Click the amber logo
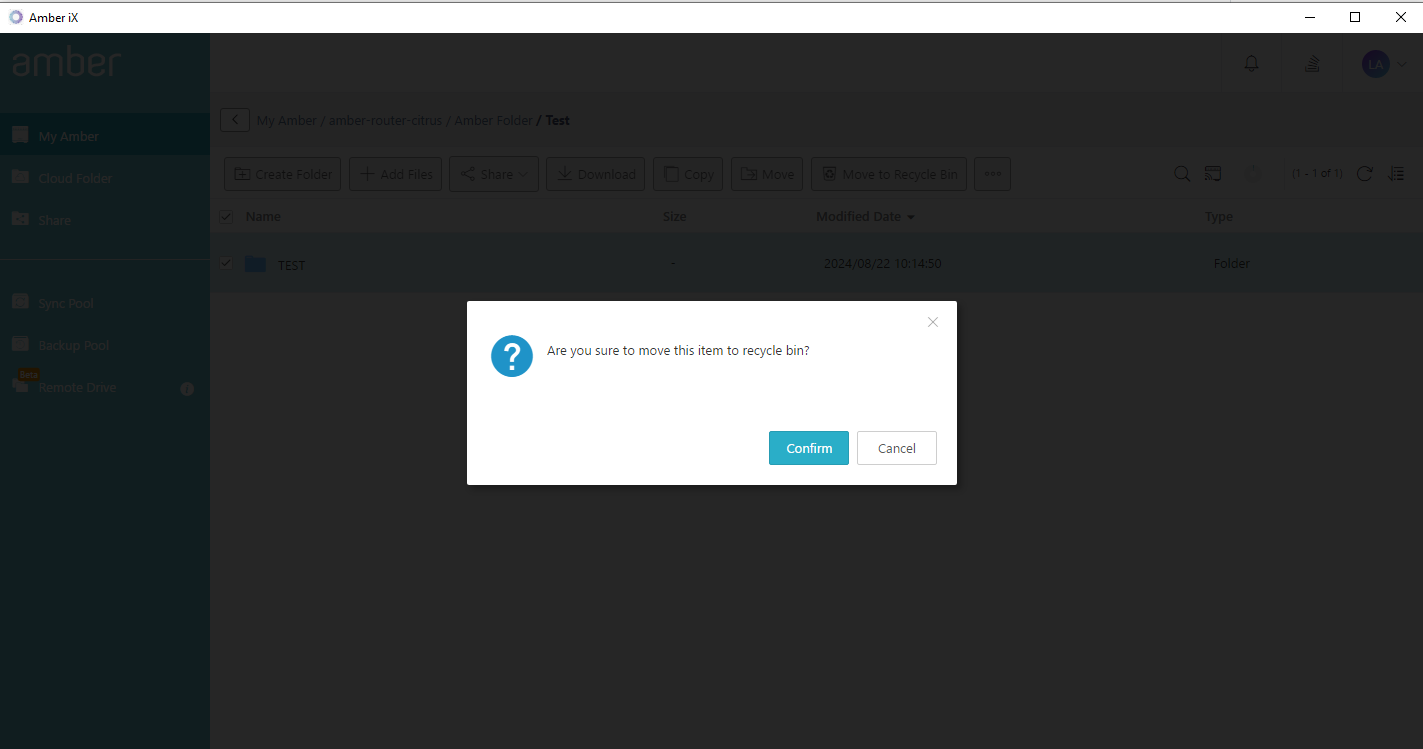The height and width of the screenshot is (749, 1423). point(66,62)
